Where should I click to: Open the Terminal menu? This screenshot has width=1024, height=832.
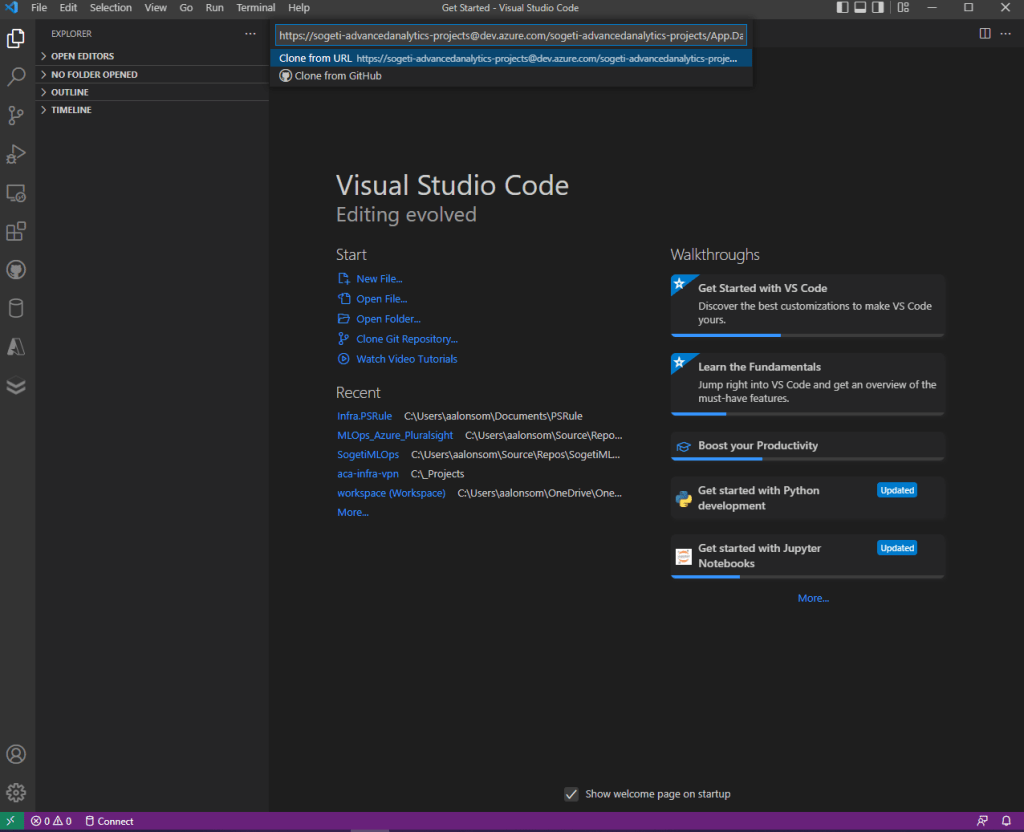point(255,8)
